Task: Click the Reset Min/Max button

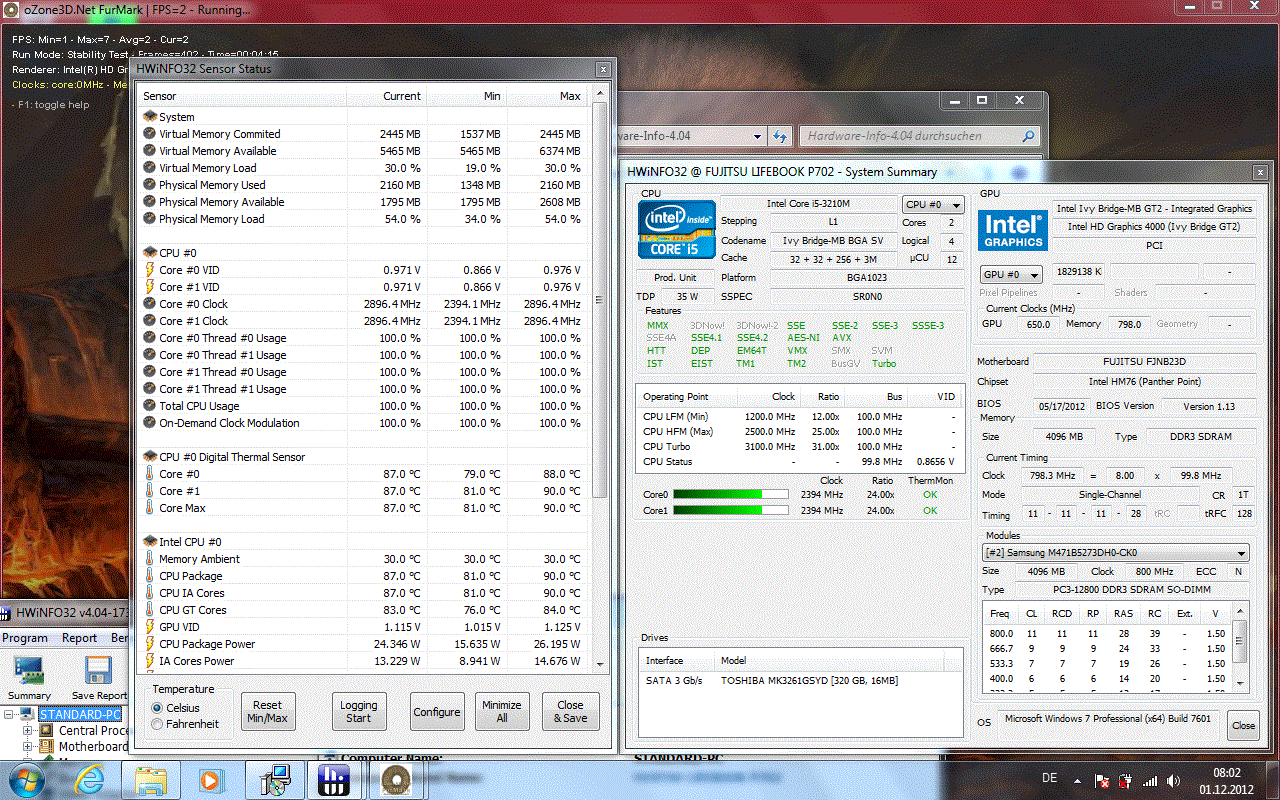Action: pyautogui.click(x=268, y=712)
